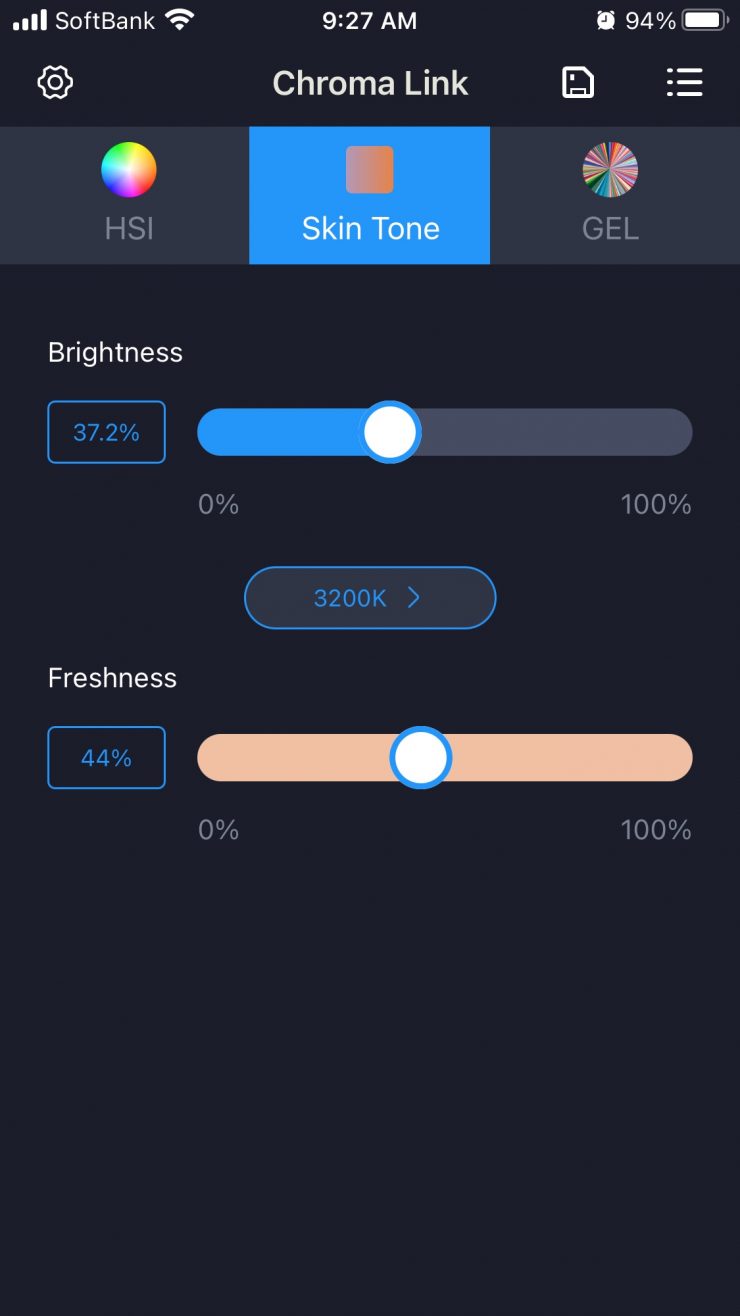Tap the GEL multicolor wheel icon
This screenshot has width=740, height=1316.
pyautogui.click(x=610, y=170)
